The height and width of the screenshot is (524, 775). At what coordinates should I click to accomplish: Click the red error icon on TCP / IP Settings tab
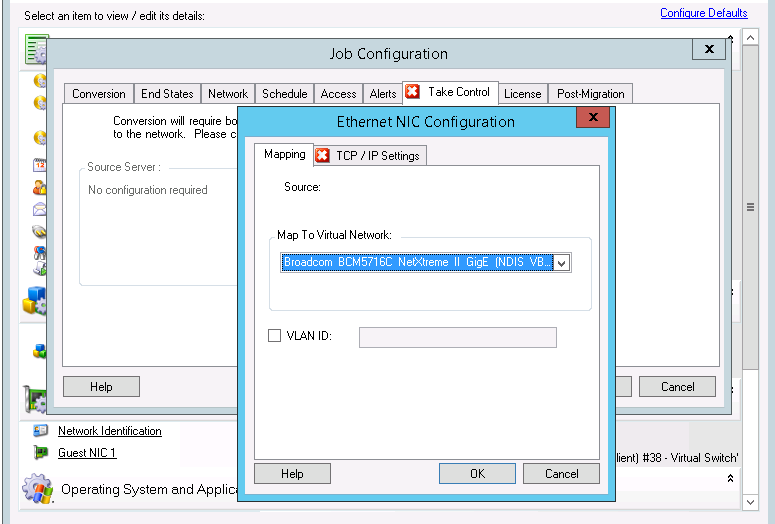point(322,155)
